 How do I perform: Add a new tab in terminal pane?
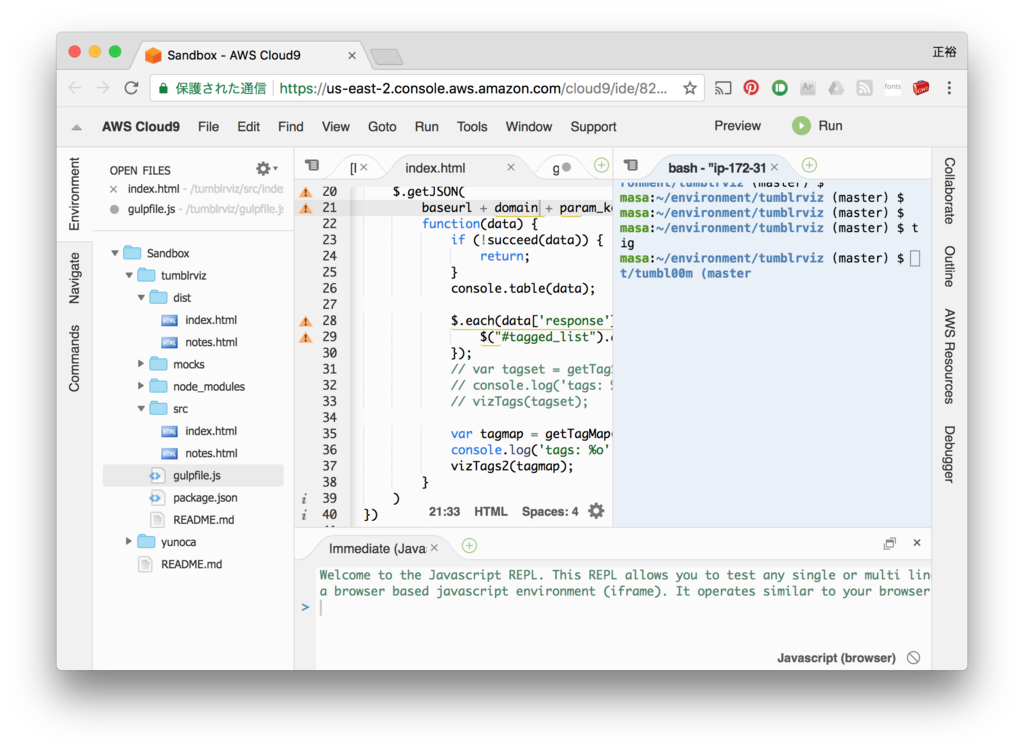click(809, 165)
